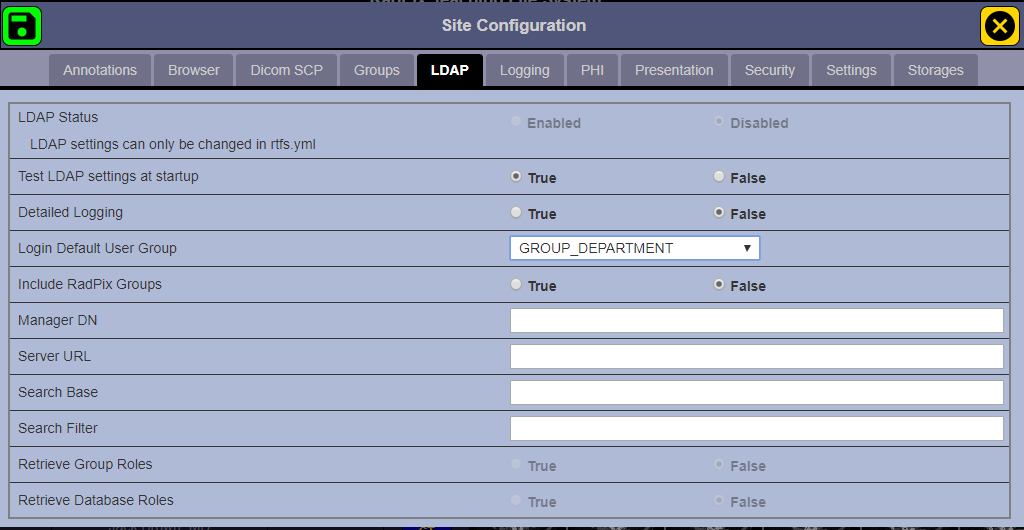The image size is (1024, 530).
Task: Set Test LDAP settings at startup to False
Action: [x=719, y=177]
